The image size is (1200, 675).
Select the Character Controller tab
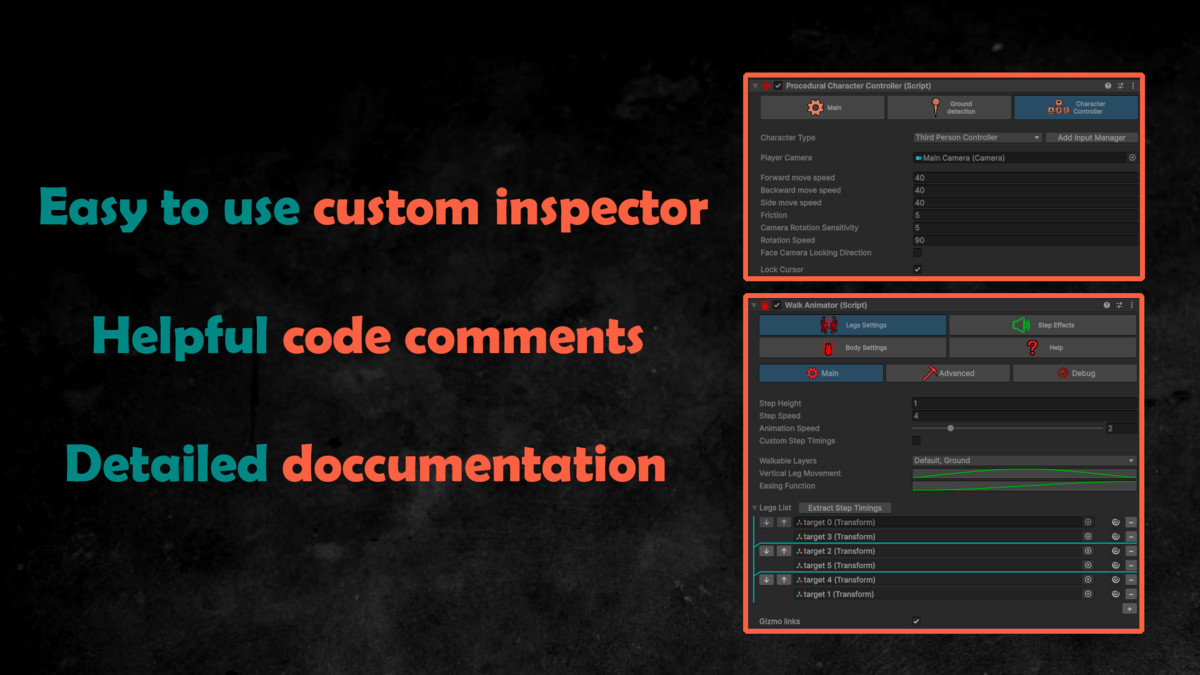(x=1076, y=107)
